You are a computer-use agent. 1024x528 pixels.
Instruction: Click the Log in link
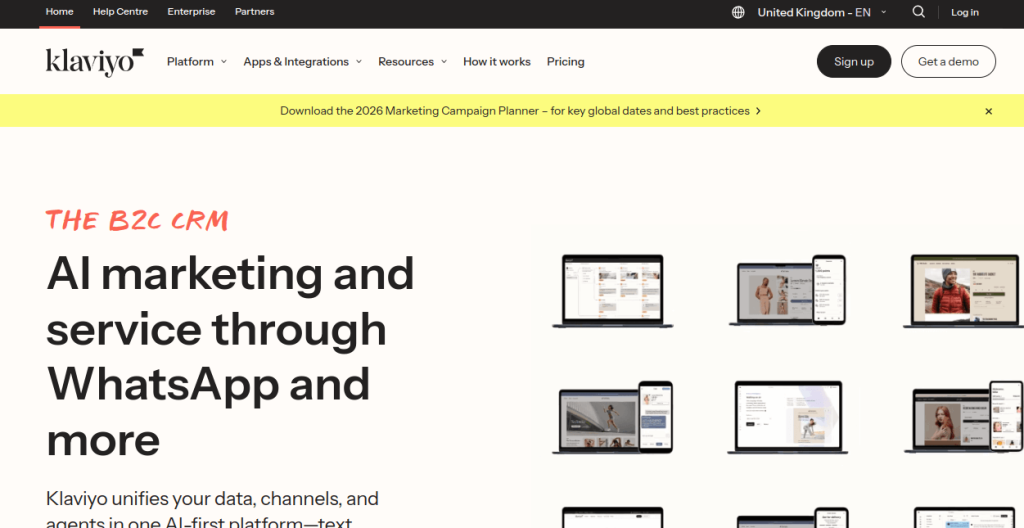click(965, 12)
